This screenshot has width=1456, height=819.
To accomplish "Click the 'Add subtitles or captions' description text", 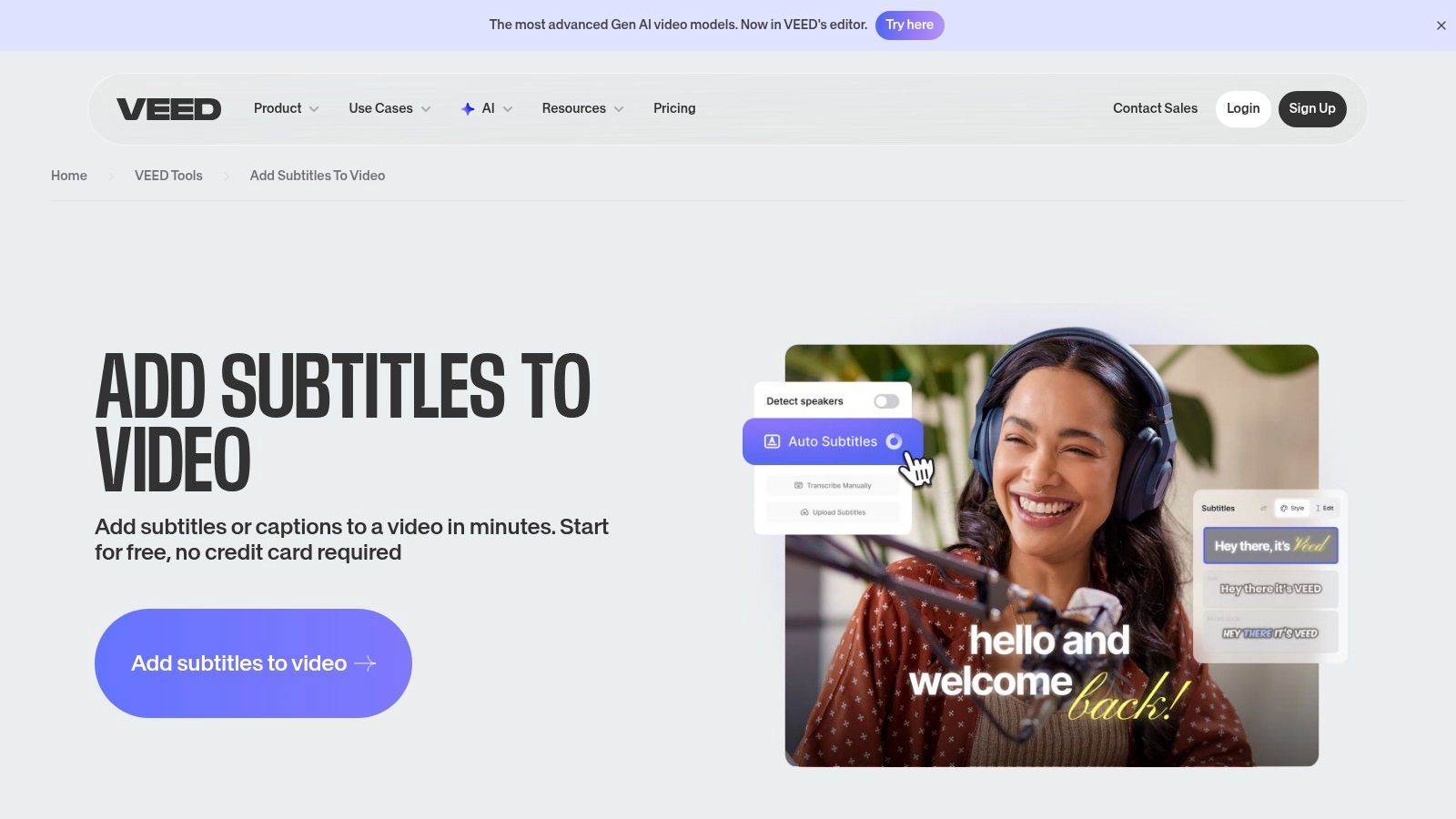I will point(351,540).
